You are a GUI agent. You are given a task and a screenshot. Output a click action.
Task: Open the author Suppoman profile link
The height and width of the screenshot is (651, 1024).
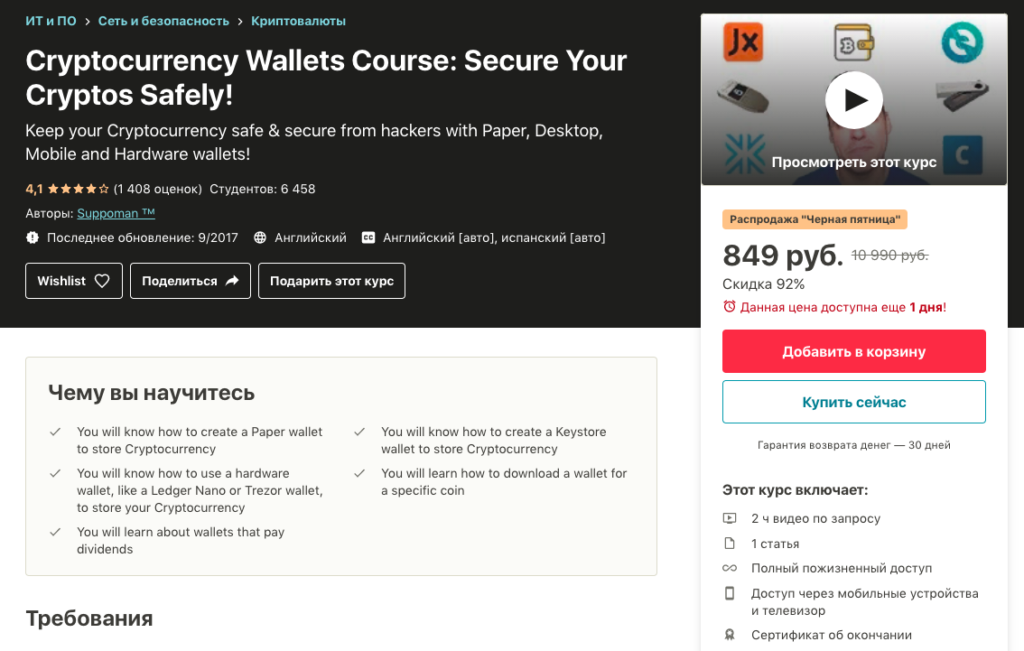(x=116, y=213)
